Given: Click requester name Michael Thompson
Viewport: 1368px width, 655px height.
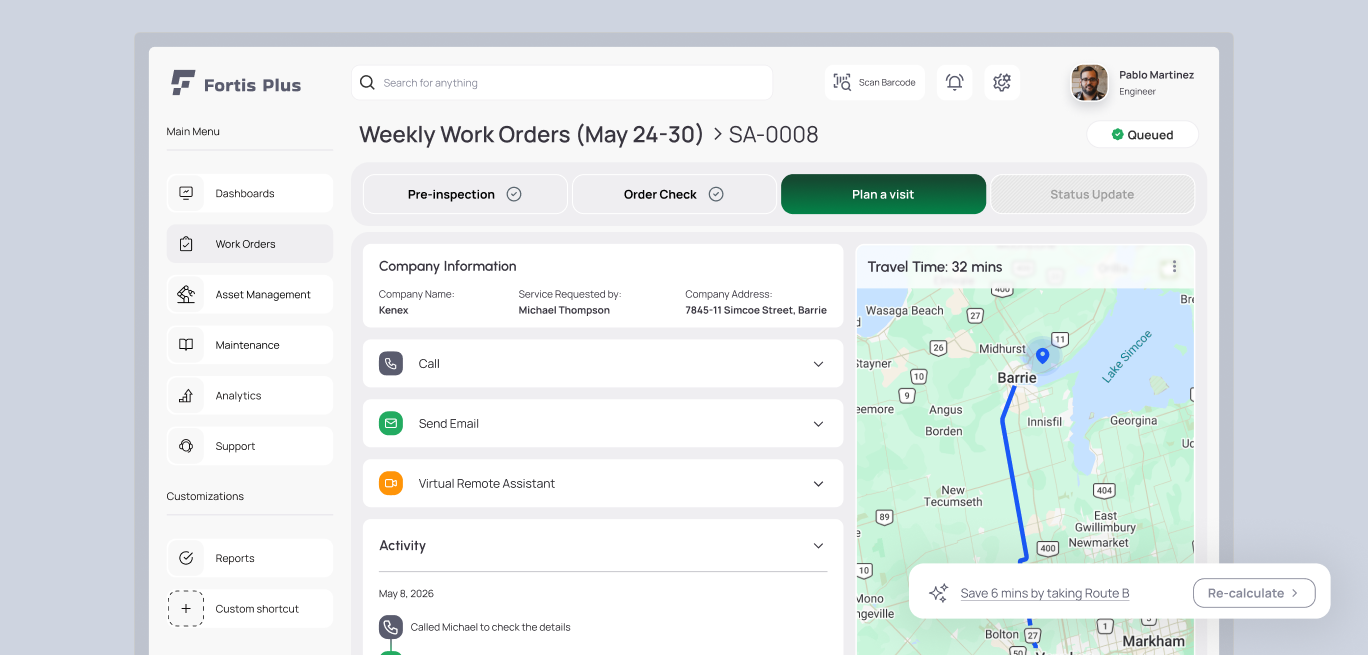Looking at the screenshot, I should click(564, 310).
